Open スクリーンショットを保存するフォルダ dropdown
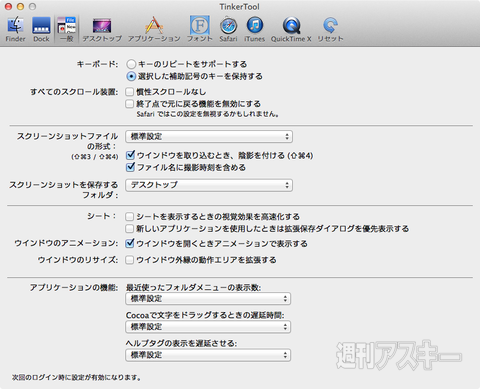The width and height of the screenshot is (480, 389). tap(209, 185)
